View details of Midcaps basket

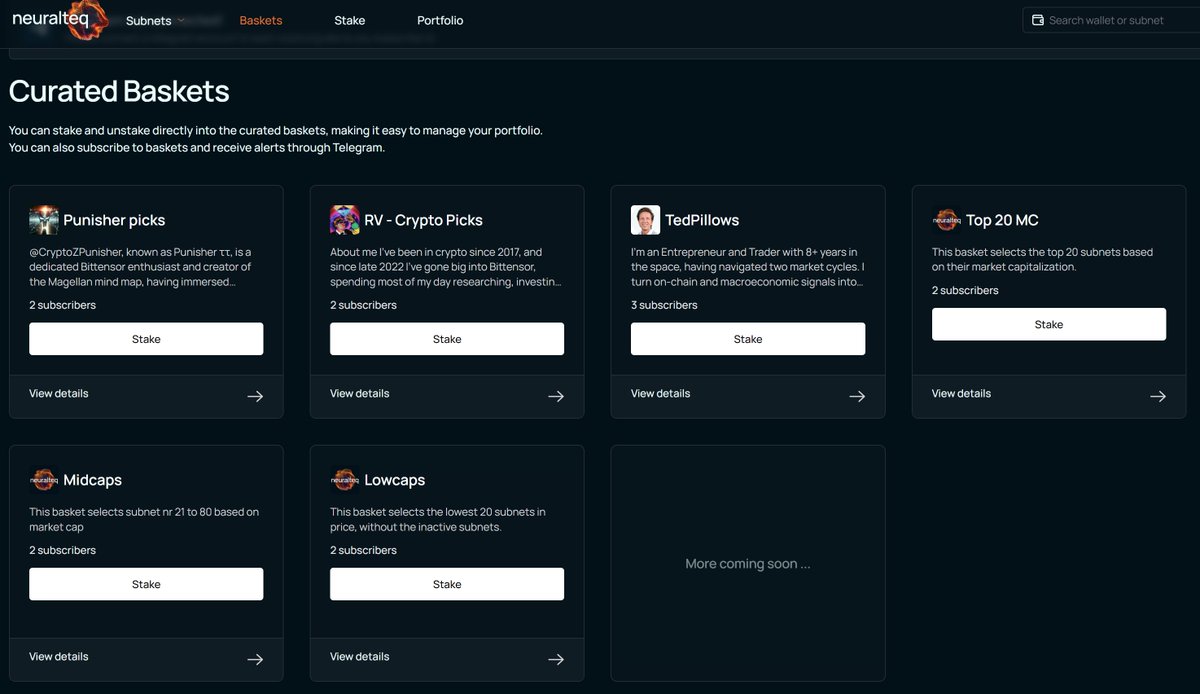click(59, 656)
